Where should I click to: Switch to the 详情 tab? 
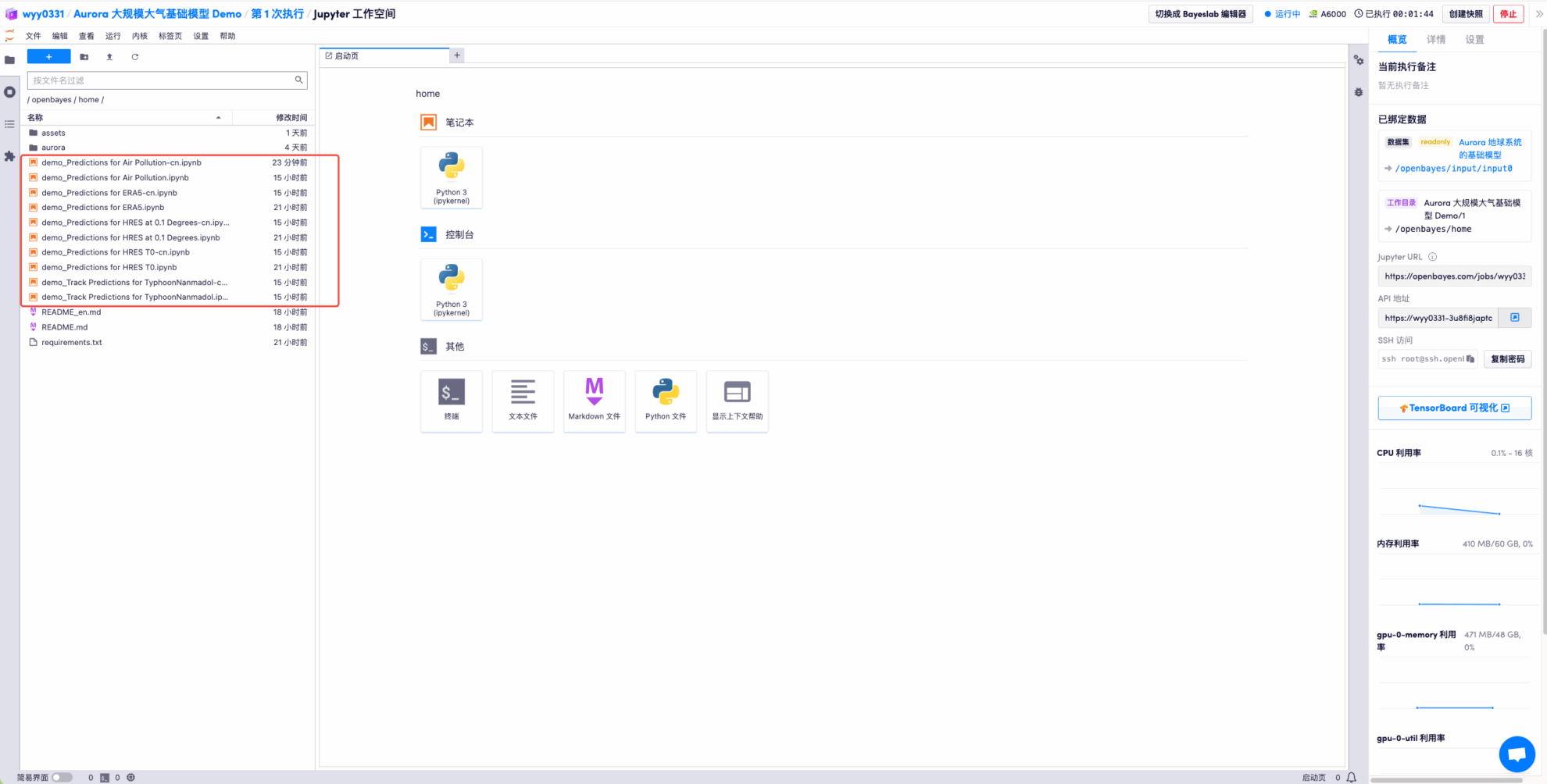[x=1435, y=40]
